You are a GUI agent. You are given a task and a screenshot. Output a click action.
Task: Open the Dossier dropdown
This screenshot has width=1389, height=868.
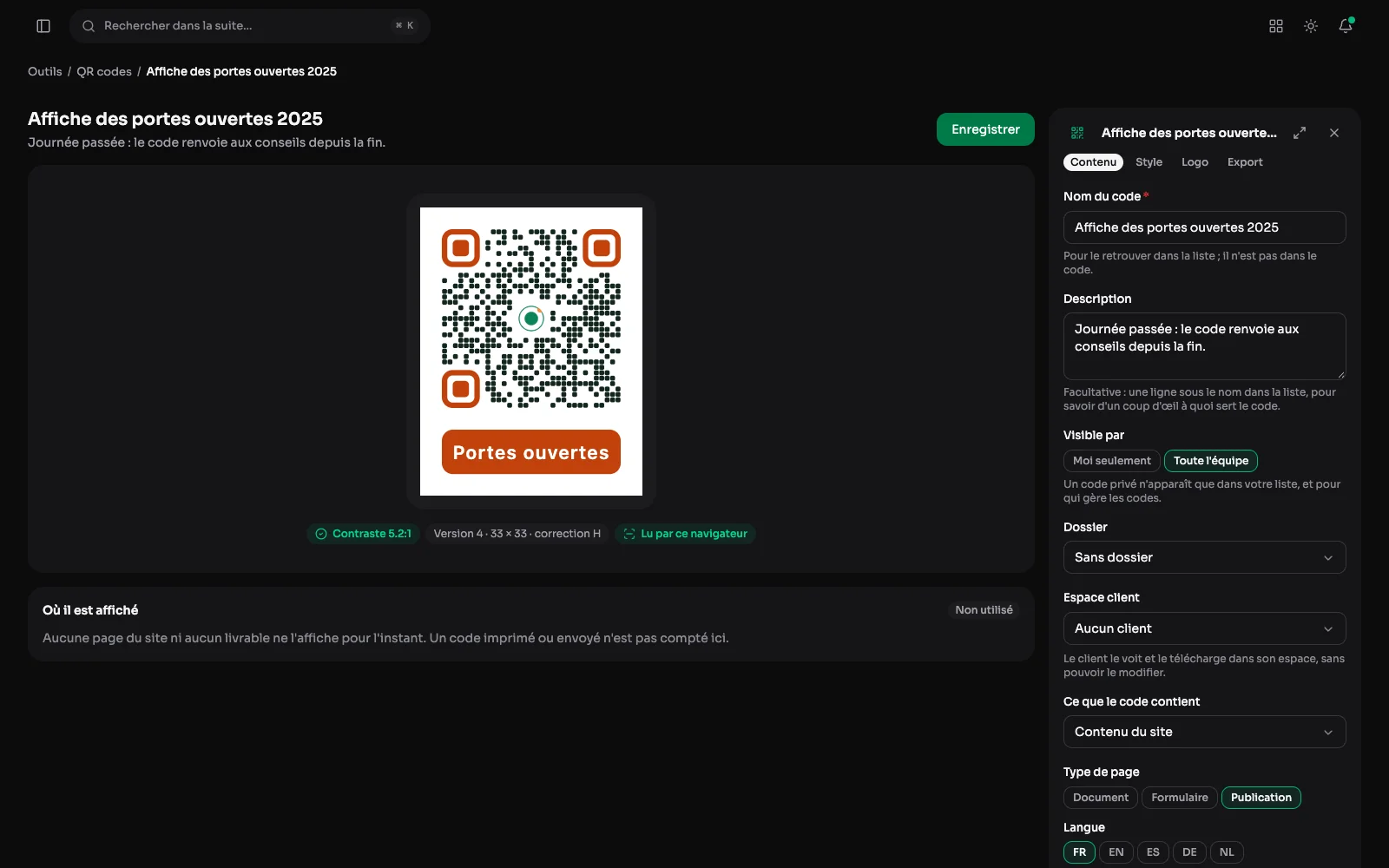(x=1205, y=557)
